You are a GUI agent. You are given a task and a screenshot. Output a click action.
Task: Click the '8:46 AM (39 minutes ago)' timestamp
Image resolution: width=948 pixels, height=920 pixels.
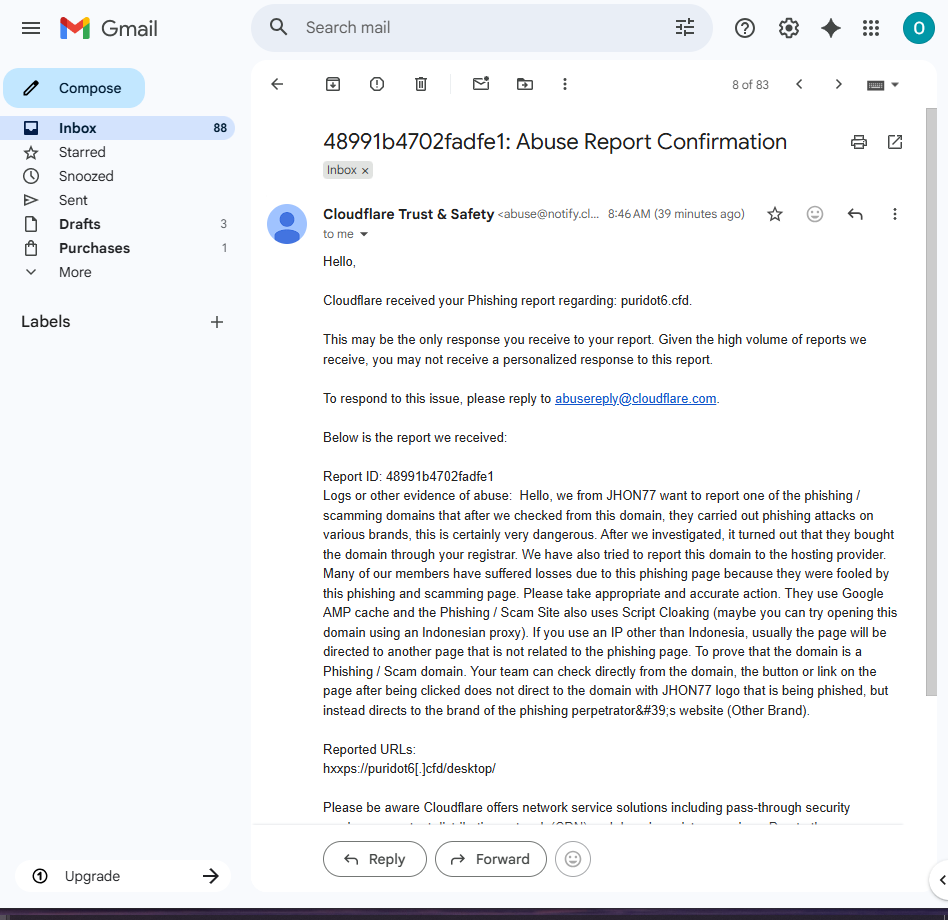coord(676,214)
